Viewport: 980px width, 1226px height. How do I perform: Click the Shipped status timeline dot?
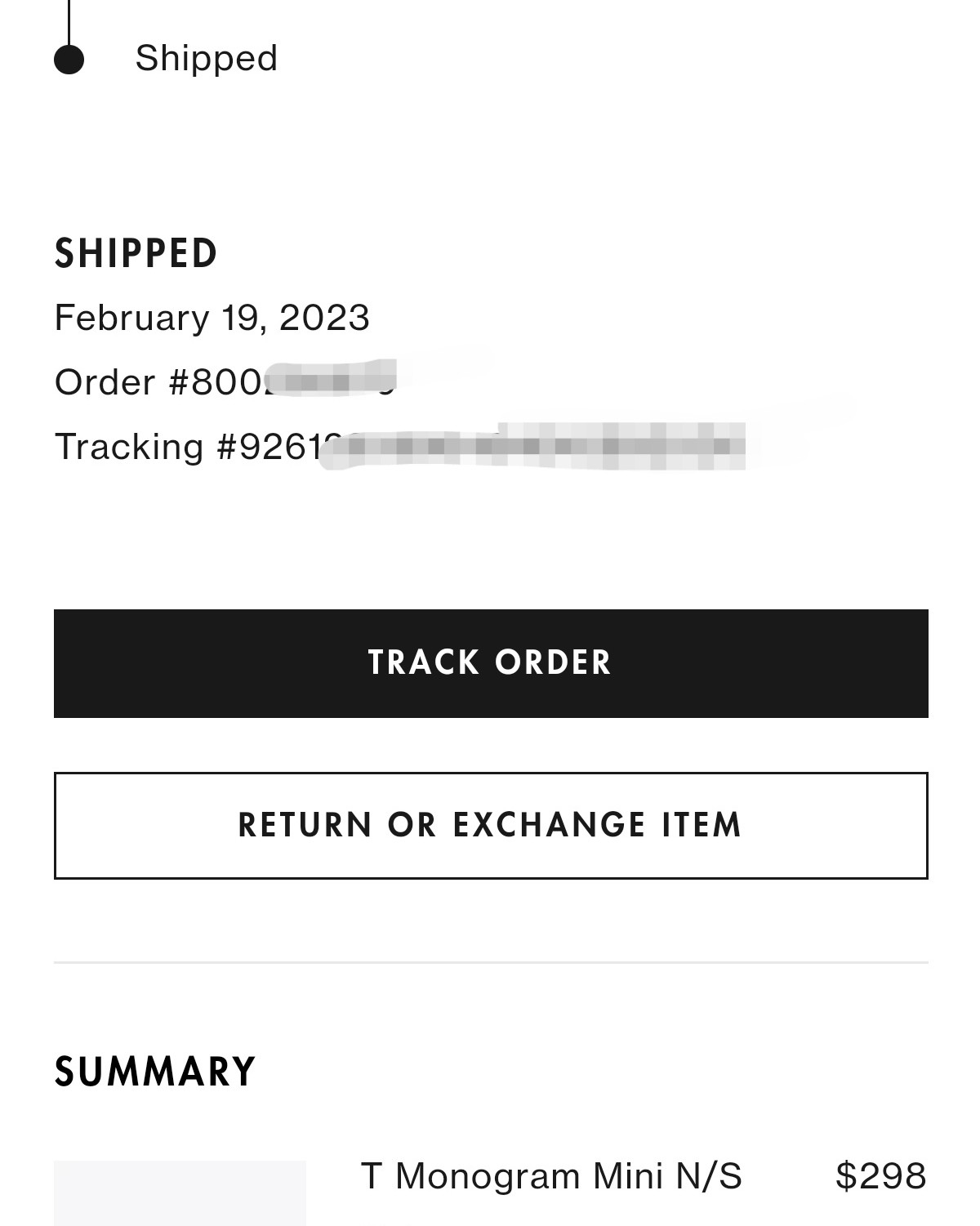[x=69, y=60]
